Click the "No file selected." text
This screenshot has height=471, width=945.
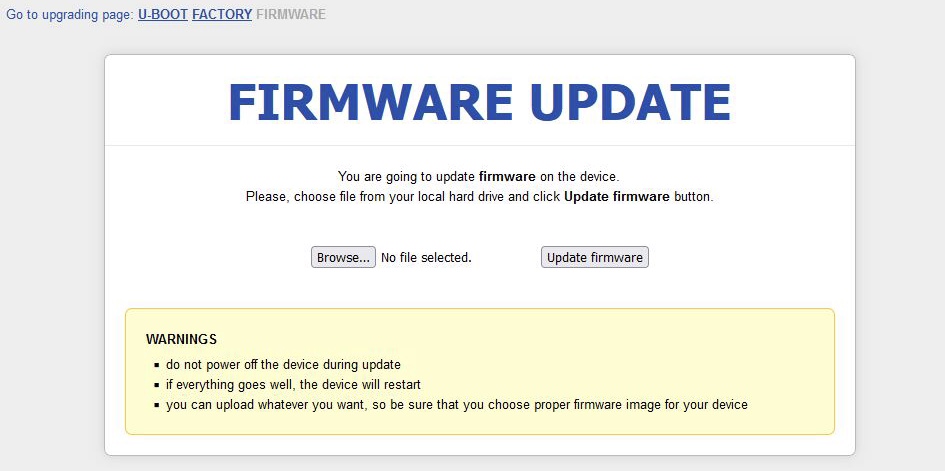tap(426, 257)
